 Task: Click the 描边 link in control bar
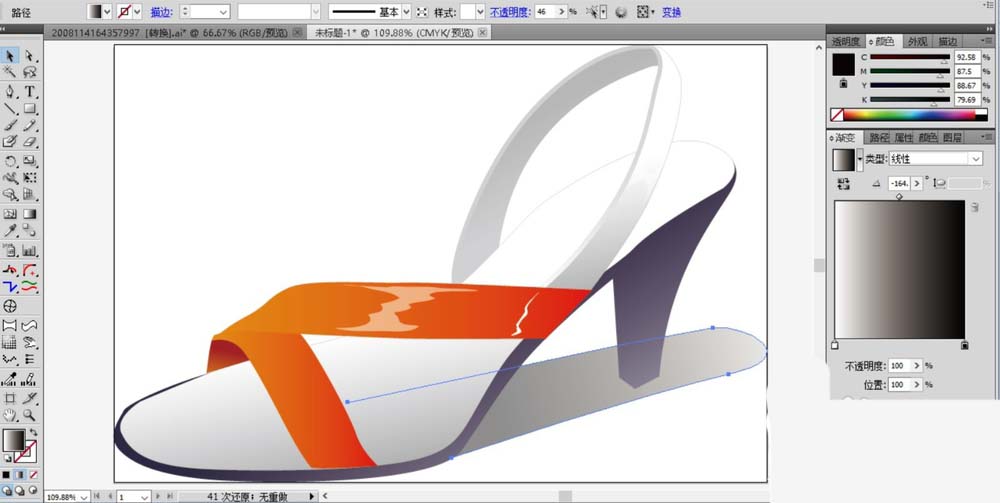coord(160,11)
